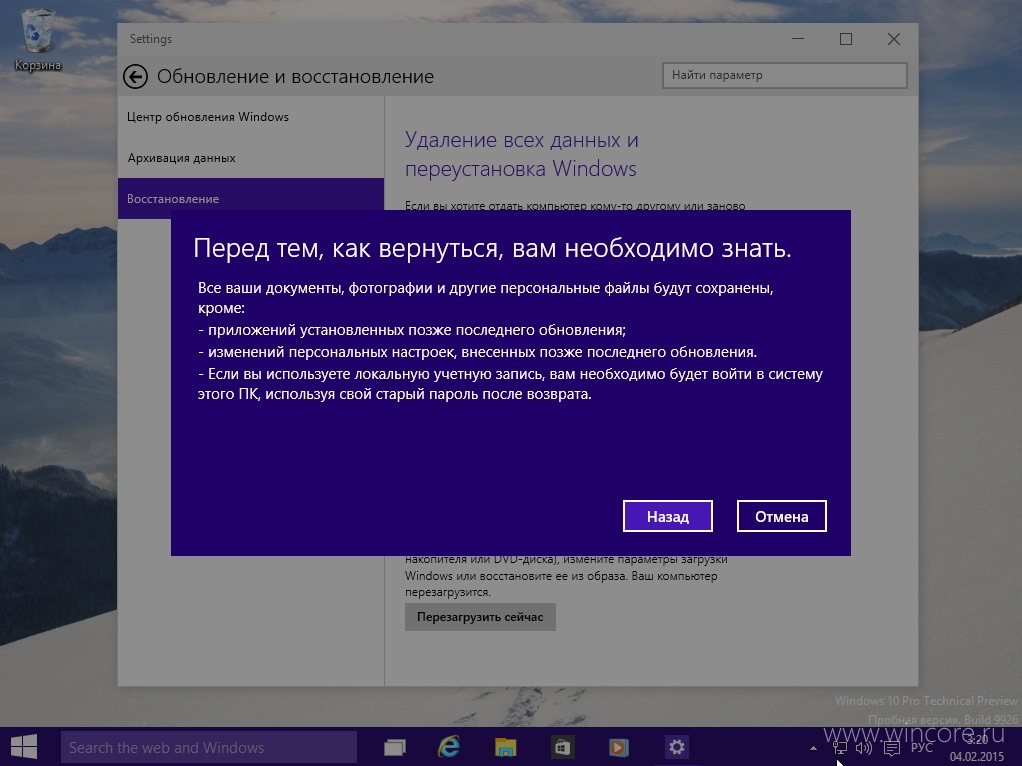Viewport: 1022px width, 766px height.
Task: Open the network tray icon
Action: tap(840, 748)
